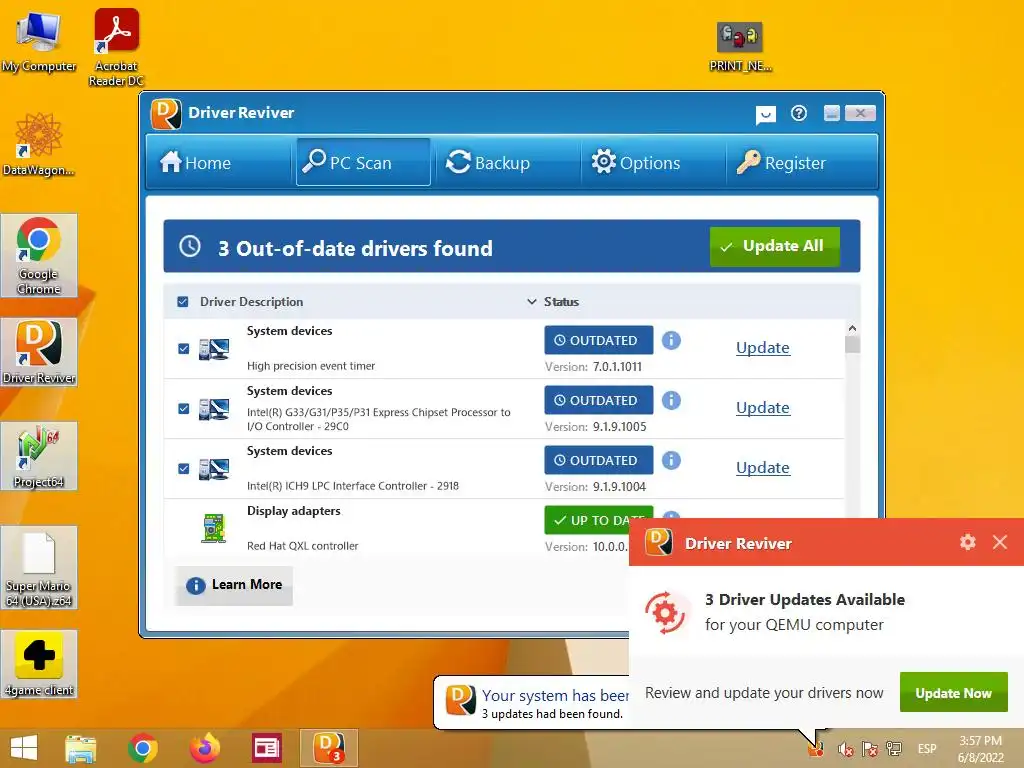Image resolution: width=1024 pixels, height=768 pixels.
Task: Show info for ICH9 LPC Interface Controller
Action: [x=671, y=460]
